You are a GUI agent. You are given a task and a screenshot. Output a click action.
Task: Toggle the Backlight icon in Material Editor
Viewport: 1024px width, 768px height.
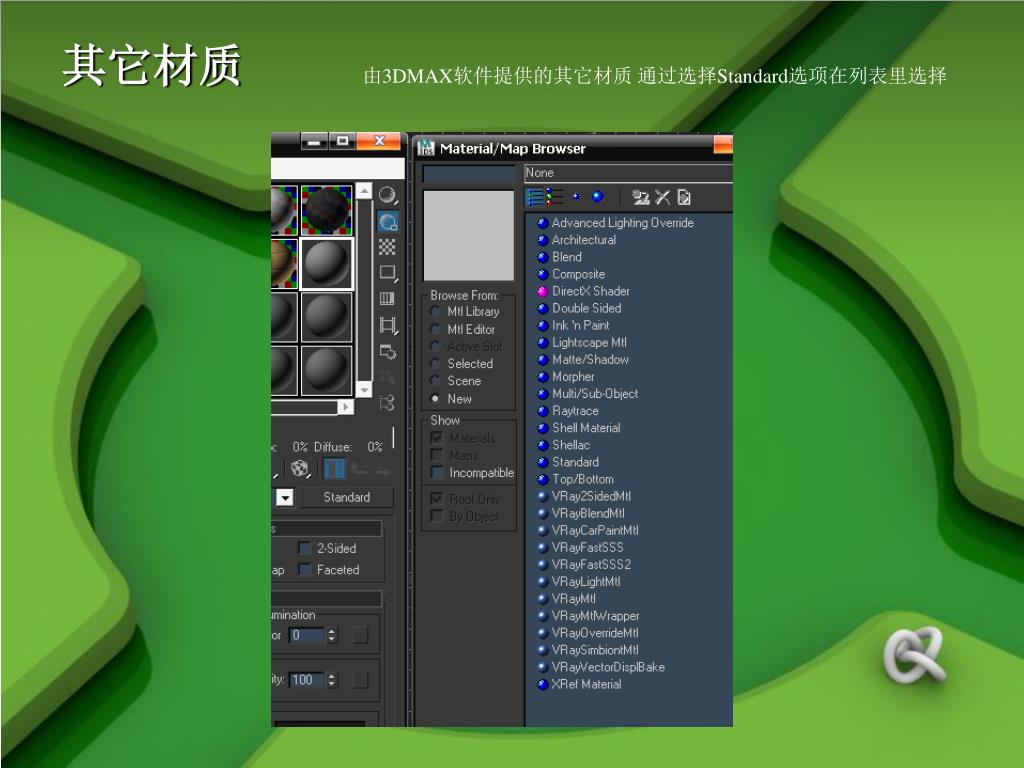click(x=387, y=221)
